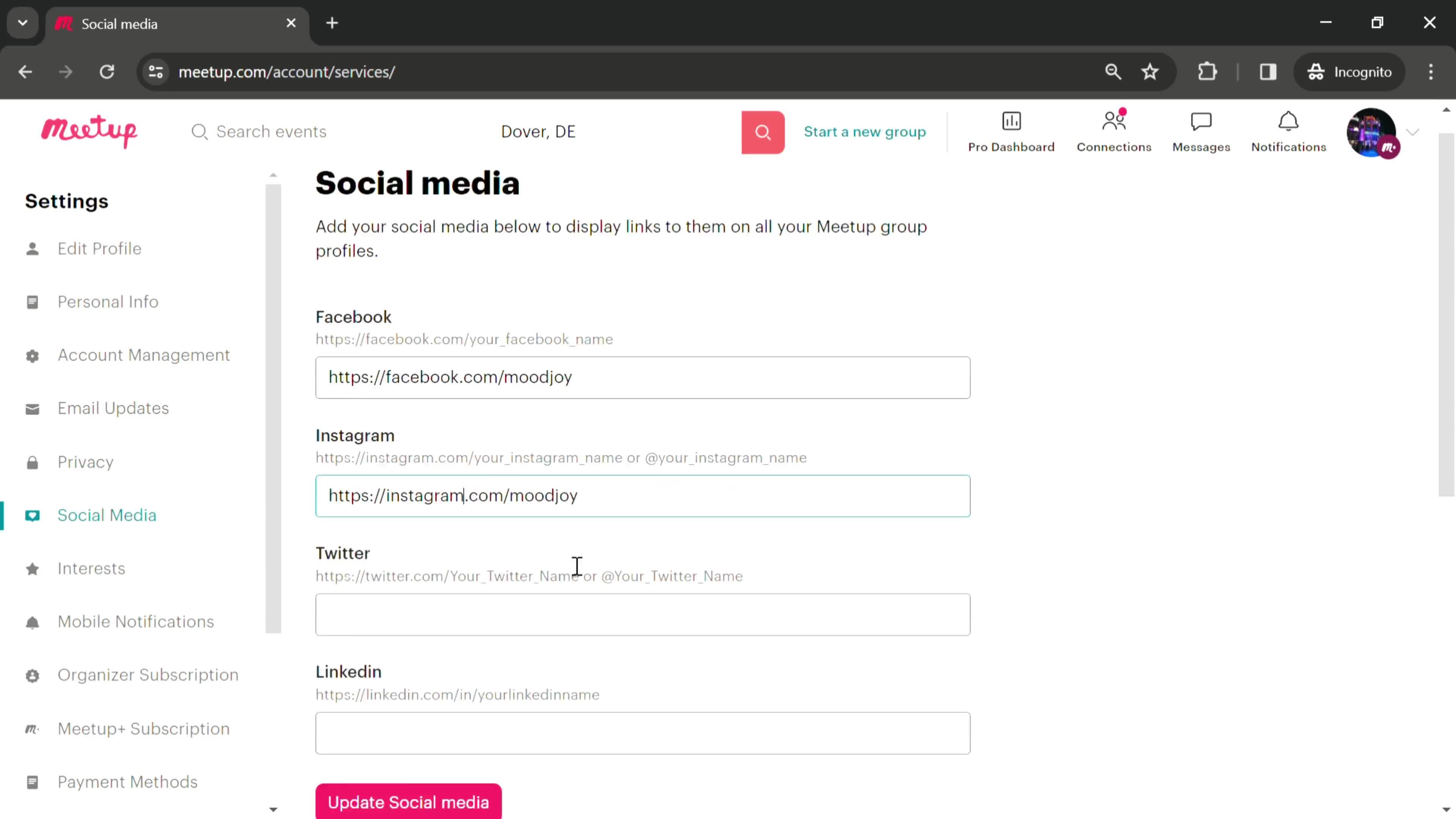Screen dimensions: 1456x819
Task: Toggle the browser side panel
Action: (1268, 72)
